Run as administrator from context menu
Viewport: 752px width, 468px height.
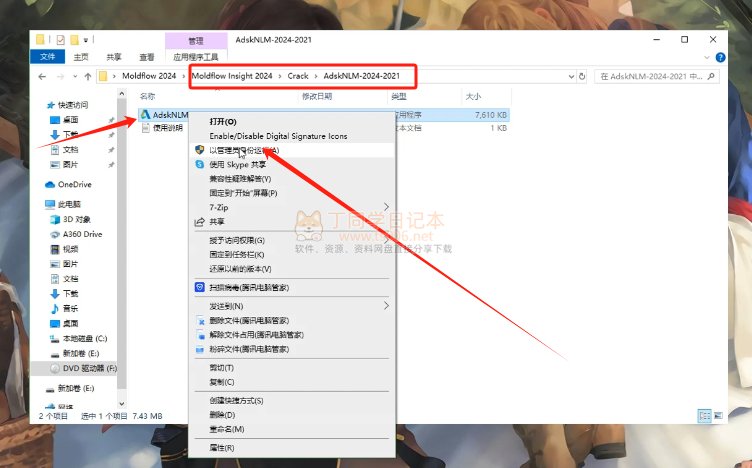coord(292,150)
